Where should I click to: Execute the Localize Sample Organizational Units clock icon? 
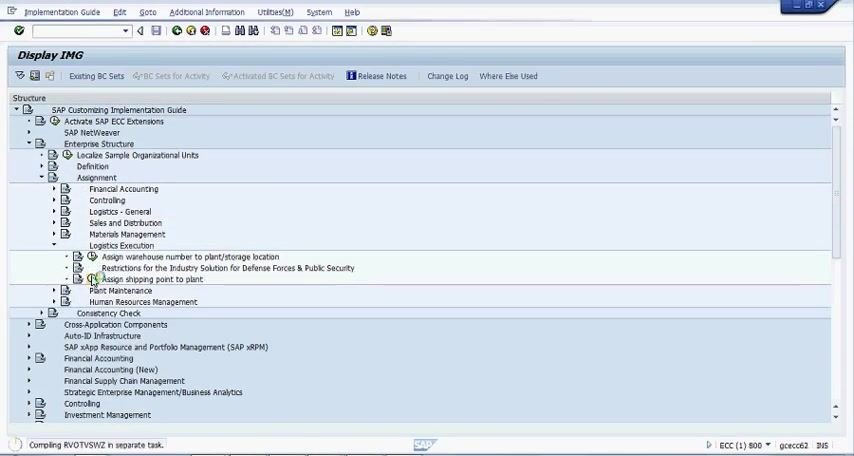tap(67, 155)
